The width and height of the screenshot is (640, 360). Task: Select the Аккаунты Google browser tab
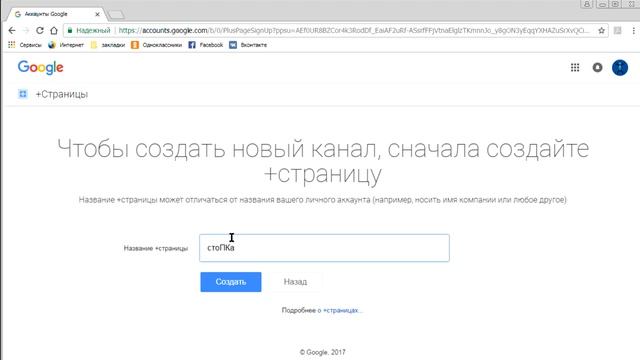click(x=57, y=14)
